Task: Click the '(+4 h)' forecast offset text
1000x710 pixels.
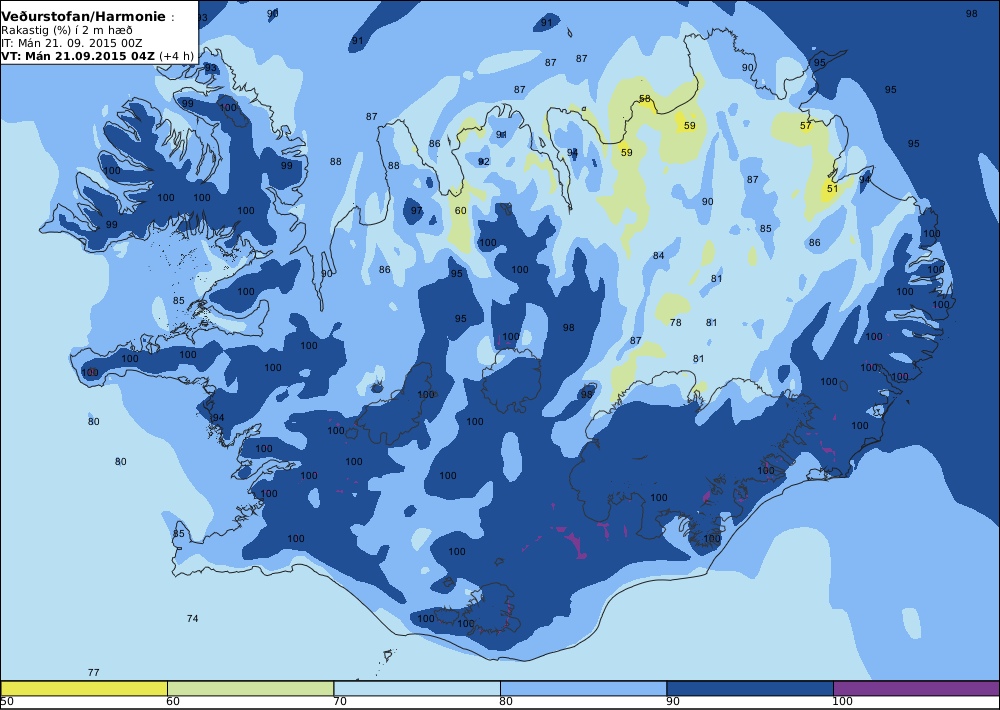Action: tap(176, 56)
